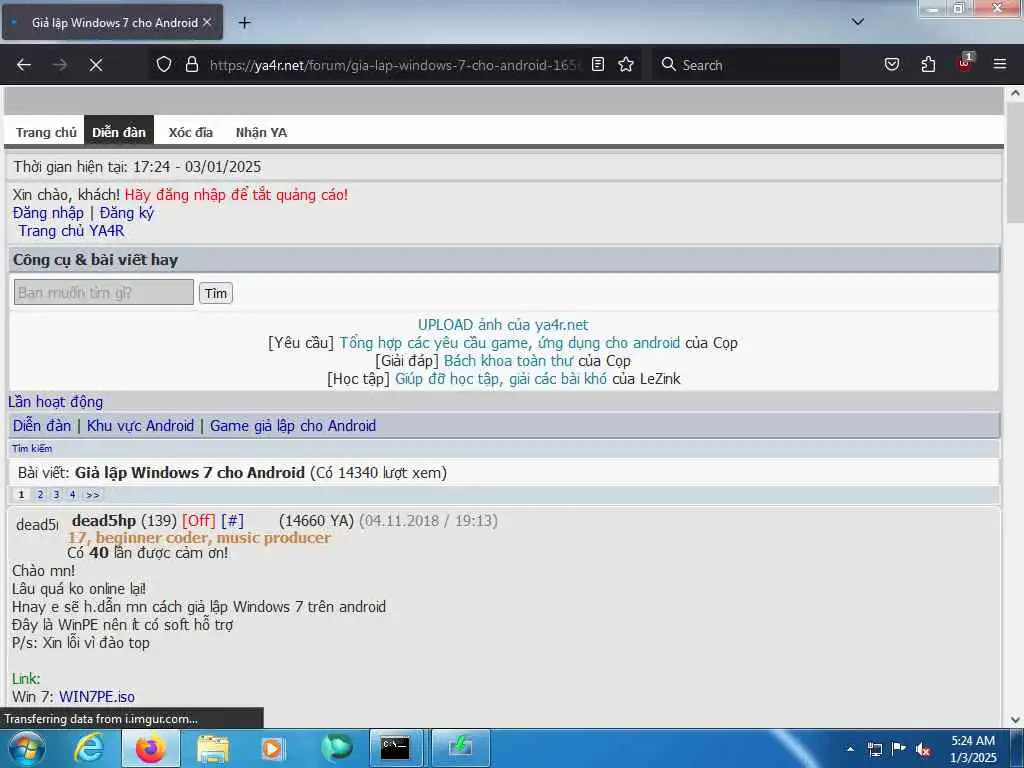
Task: Open a new browser tab
Action: click(244, 23)
